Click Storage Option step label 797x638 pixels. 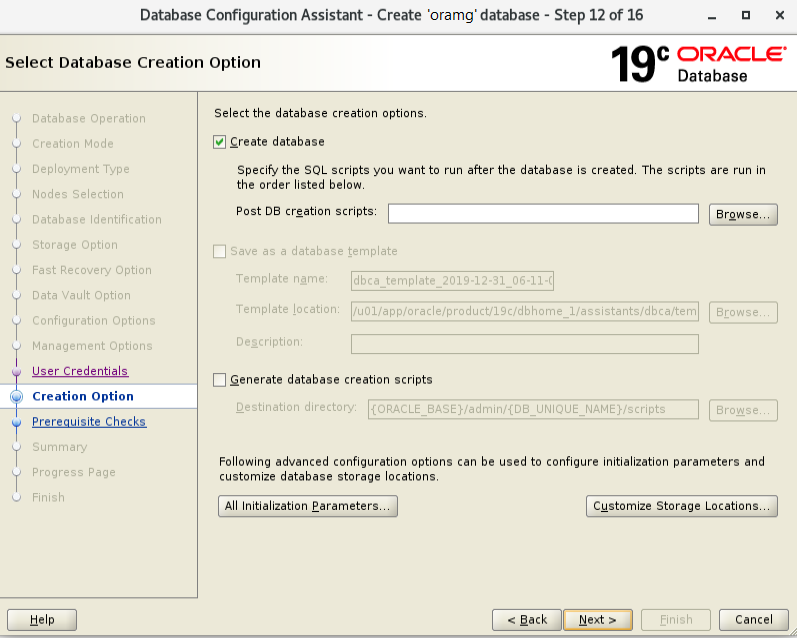click(x=75, y=245)
